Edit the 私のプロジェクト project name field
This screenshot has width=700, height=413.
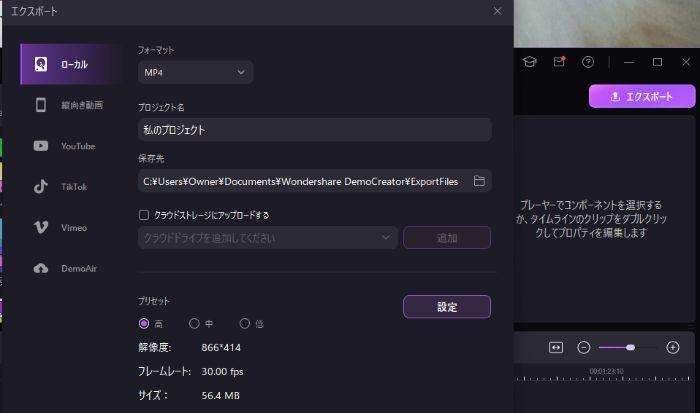tap(315, 130)
